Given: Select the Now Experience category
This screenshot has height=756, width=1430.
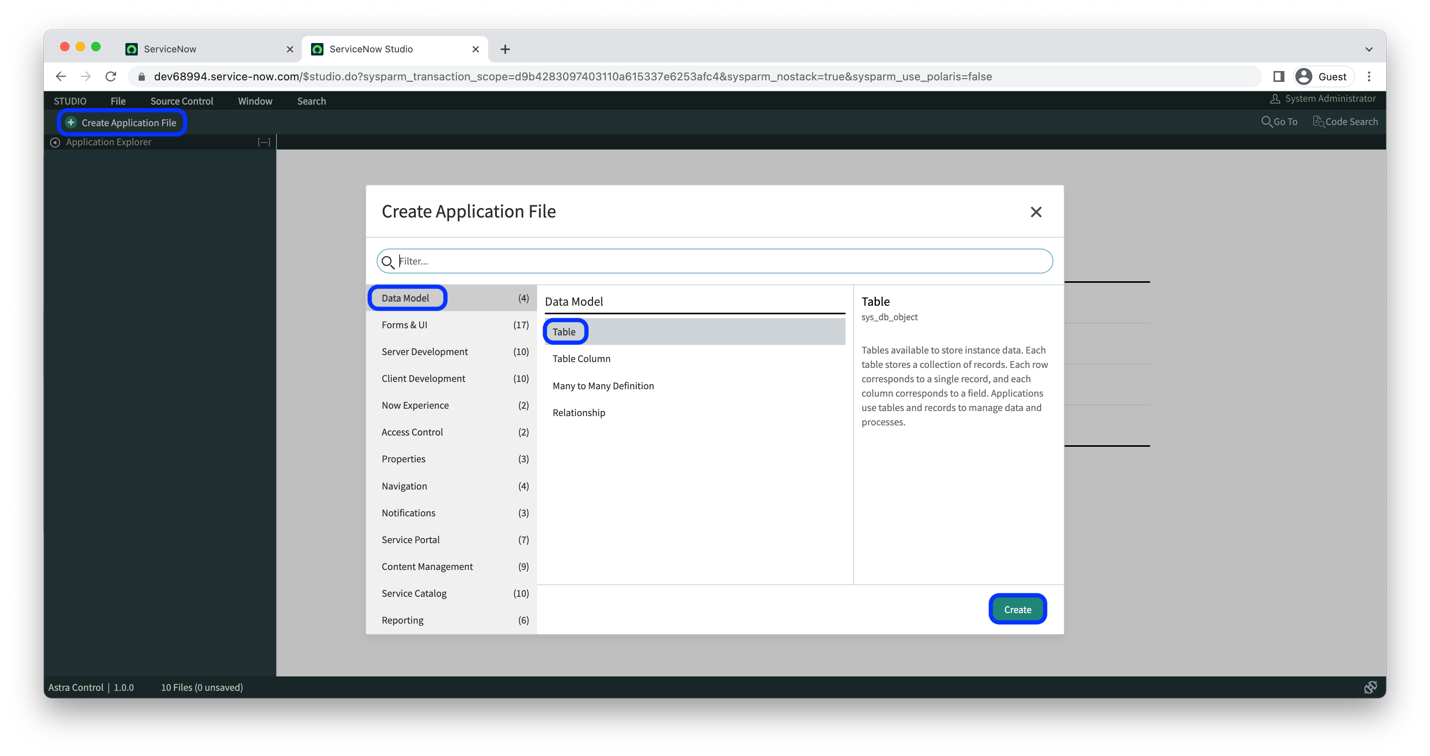Looking at the screenshot, I should tap(452, 406).
